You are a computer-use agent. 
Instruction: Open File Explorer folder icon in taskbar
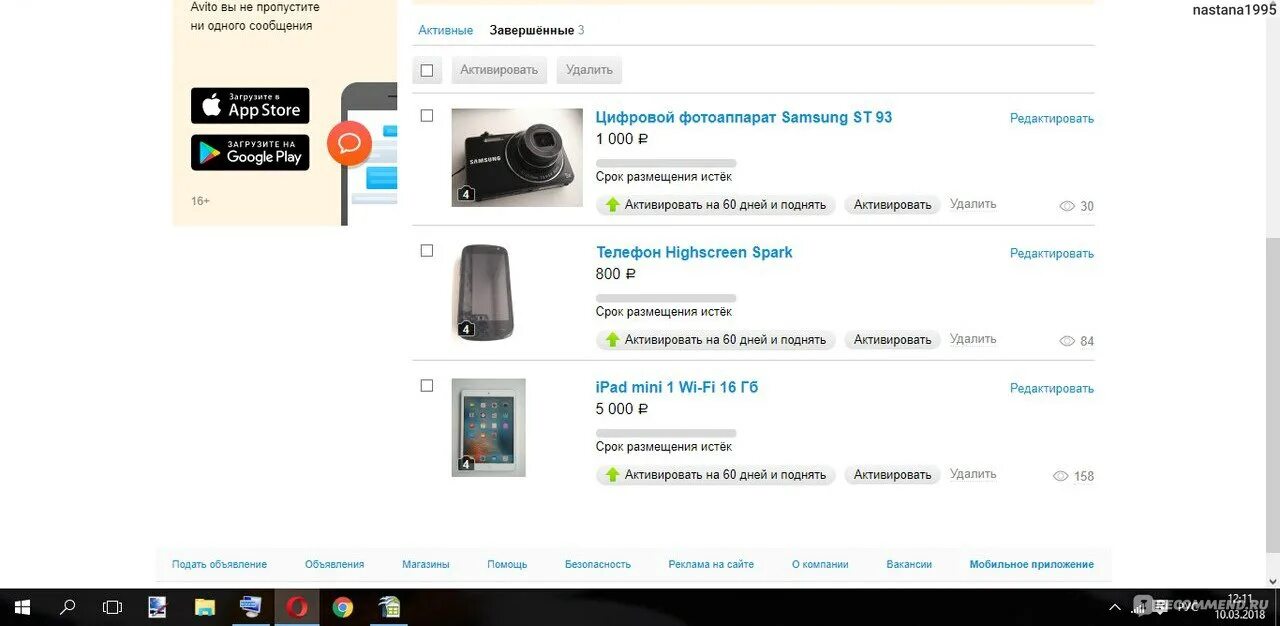205,607
